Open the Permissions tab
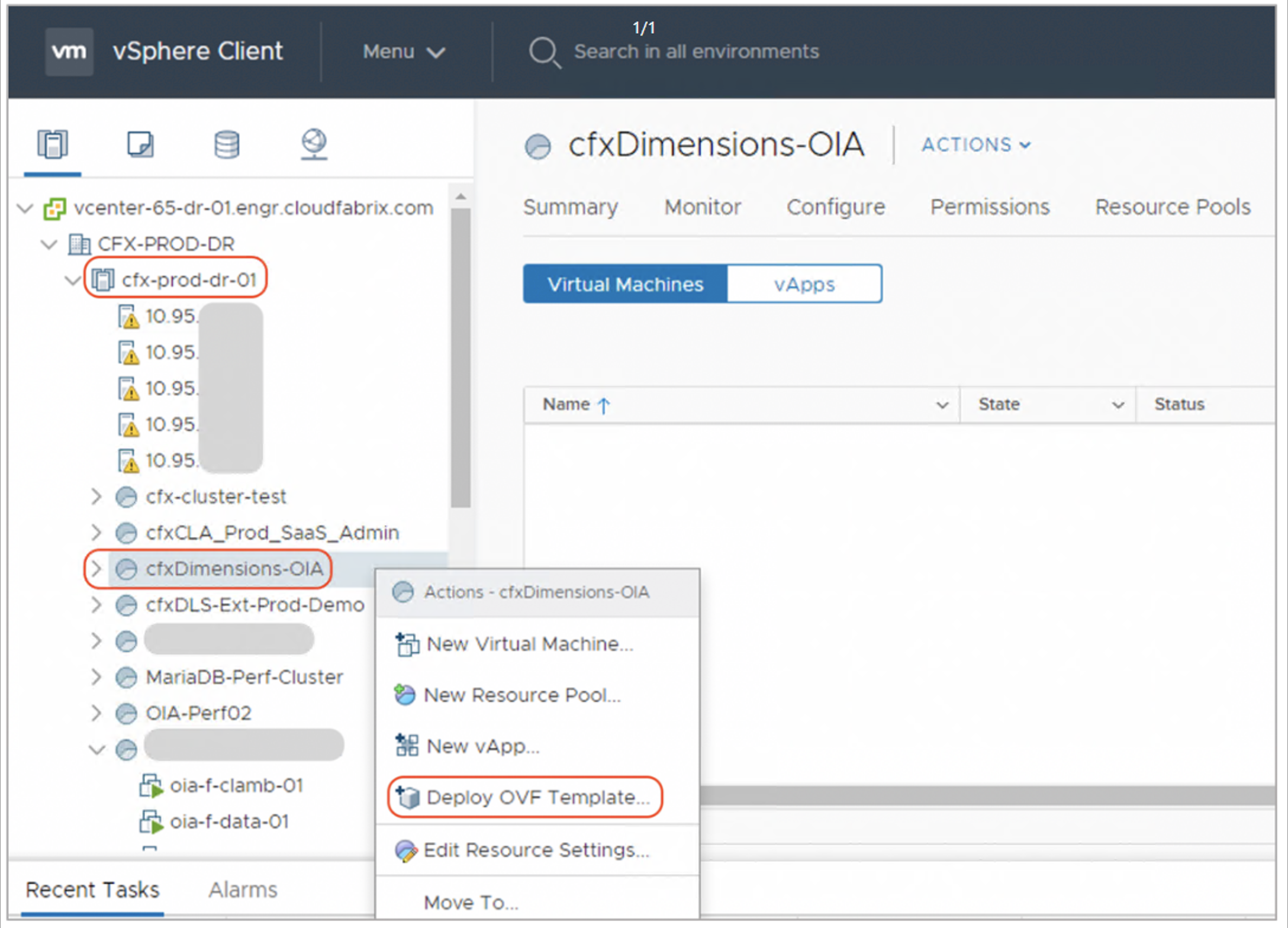The height and width of the screenshot is (928, 1288). [x=990, y=207]
